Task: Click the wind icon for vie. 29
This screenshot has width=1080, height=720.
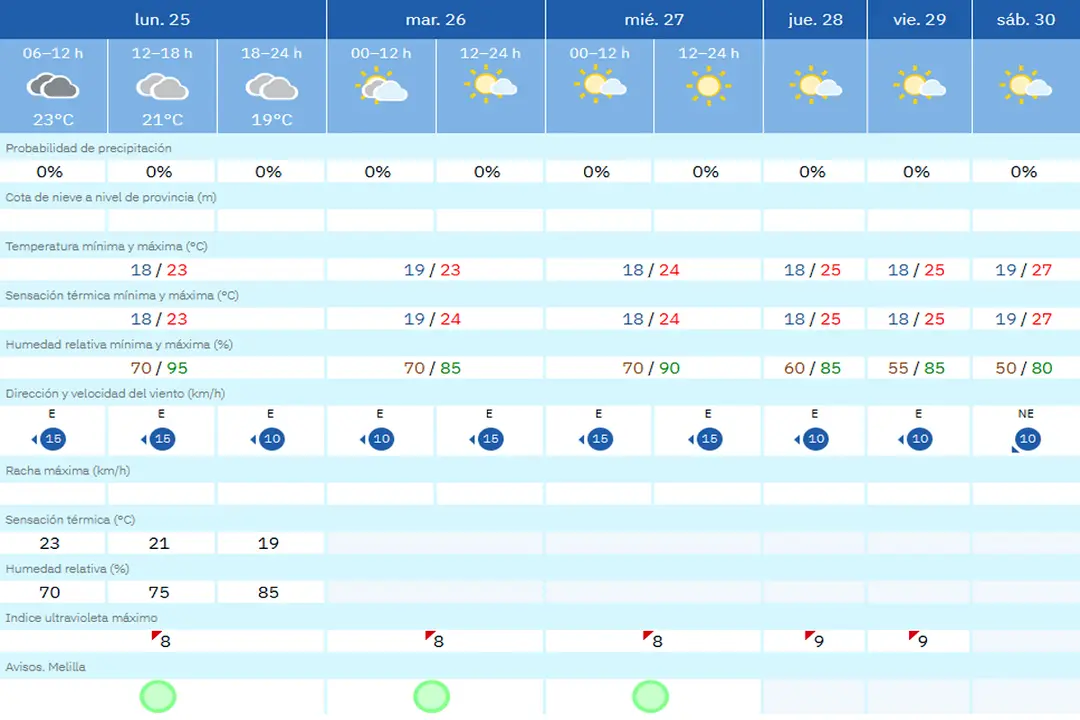Action: pyautogui.click(x=916, y=439)
